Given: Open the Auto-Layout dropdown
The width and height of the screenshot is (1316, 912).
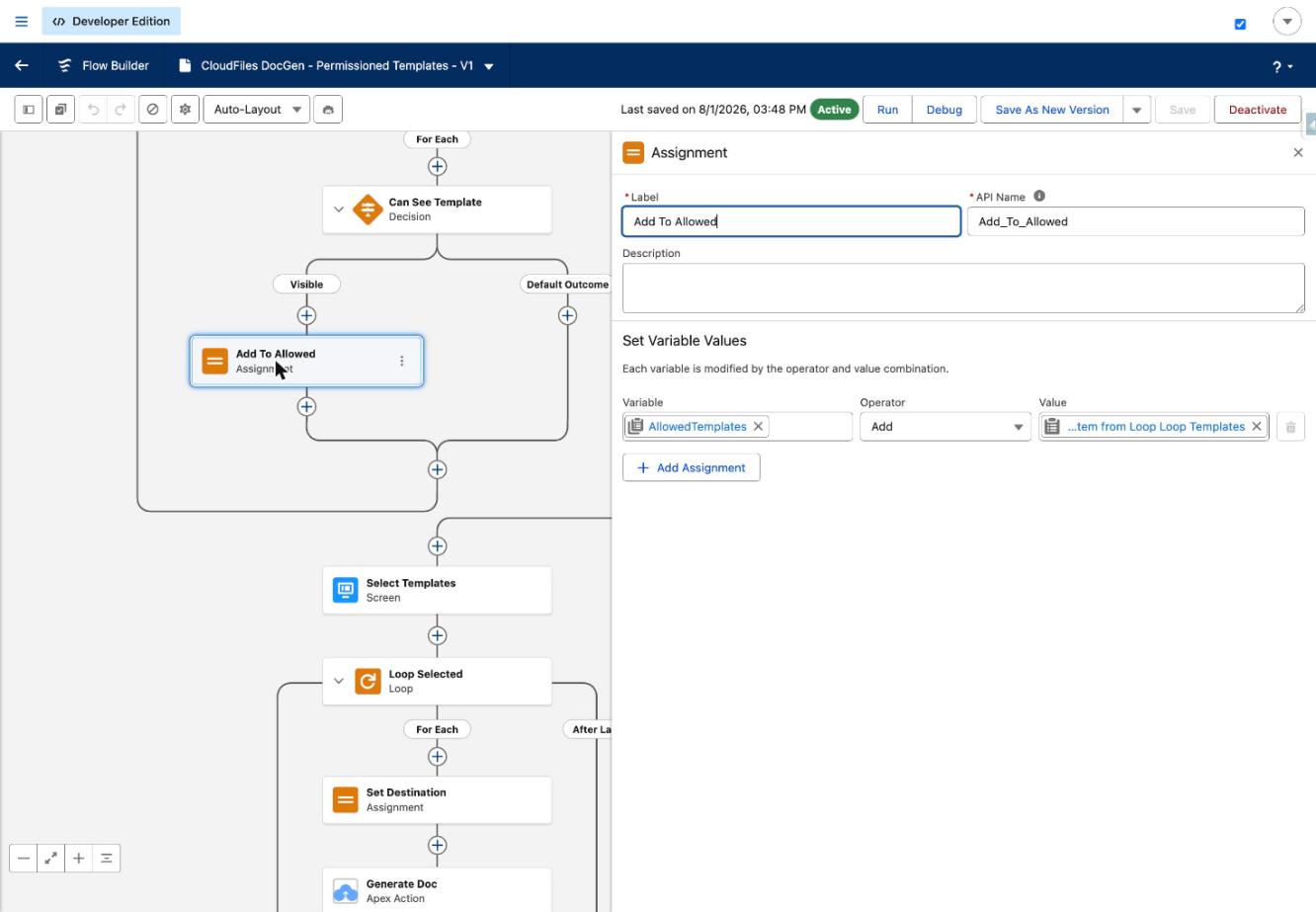Looking at the screenshot, I should click(x=258, y=110).
